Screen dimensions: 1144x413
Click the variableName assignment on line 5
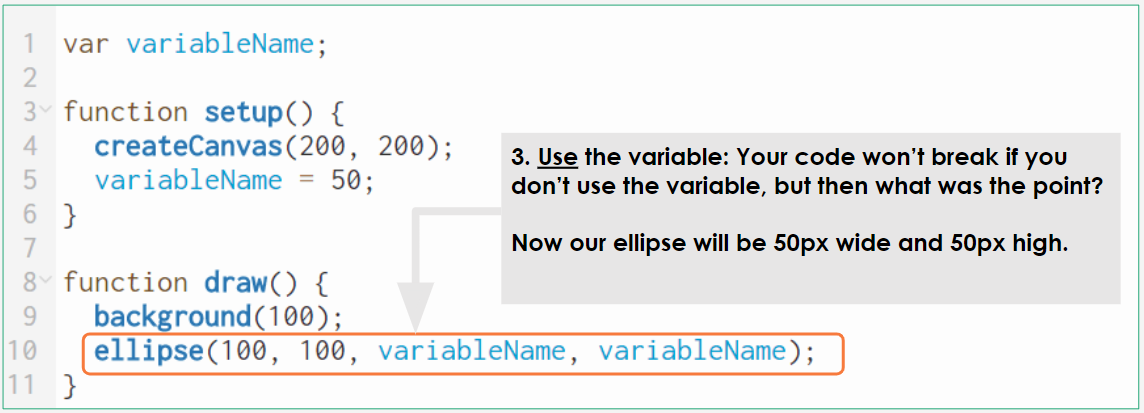pyautogui.click(x=188, y=180)
